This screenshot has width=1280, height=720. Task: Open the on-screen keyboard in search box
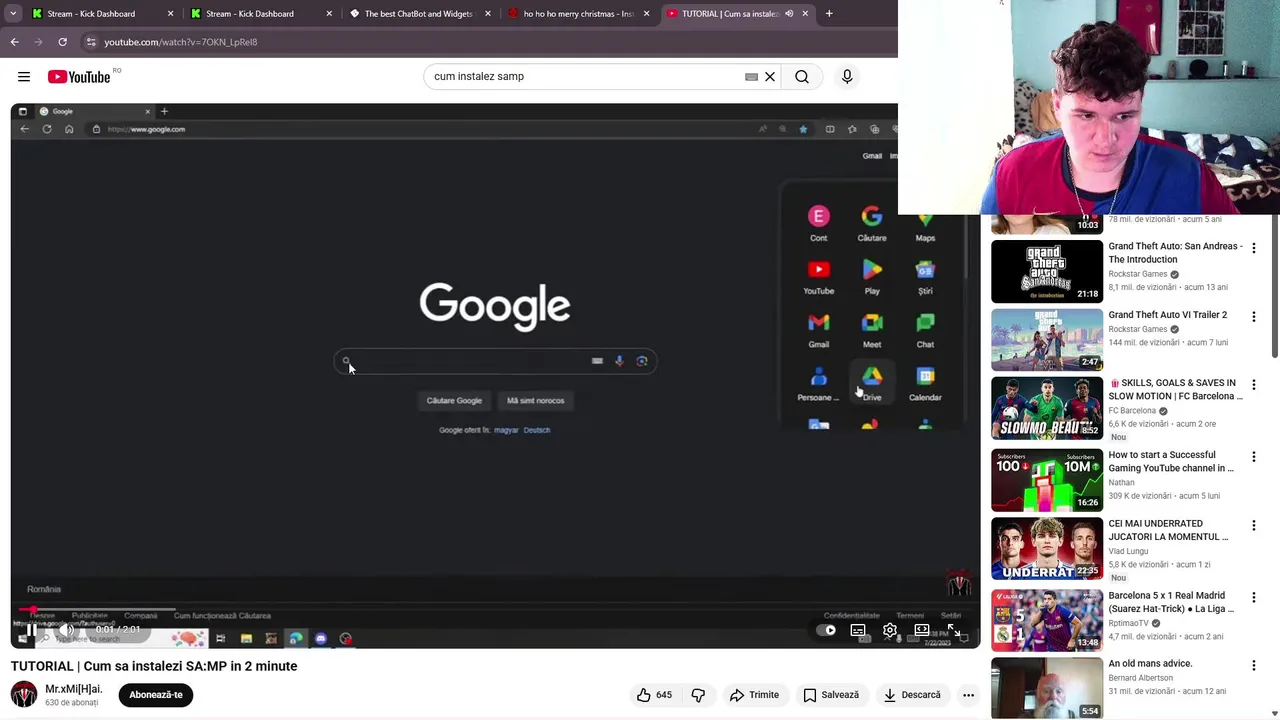click(x=751, y=77)
